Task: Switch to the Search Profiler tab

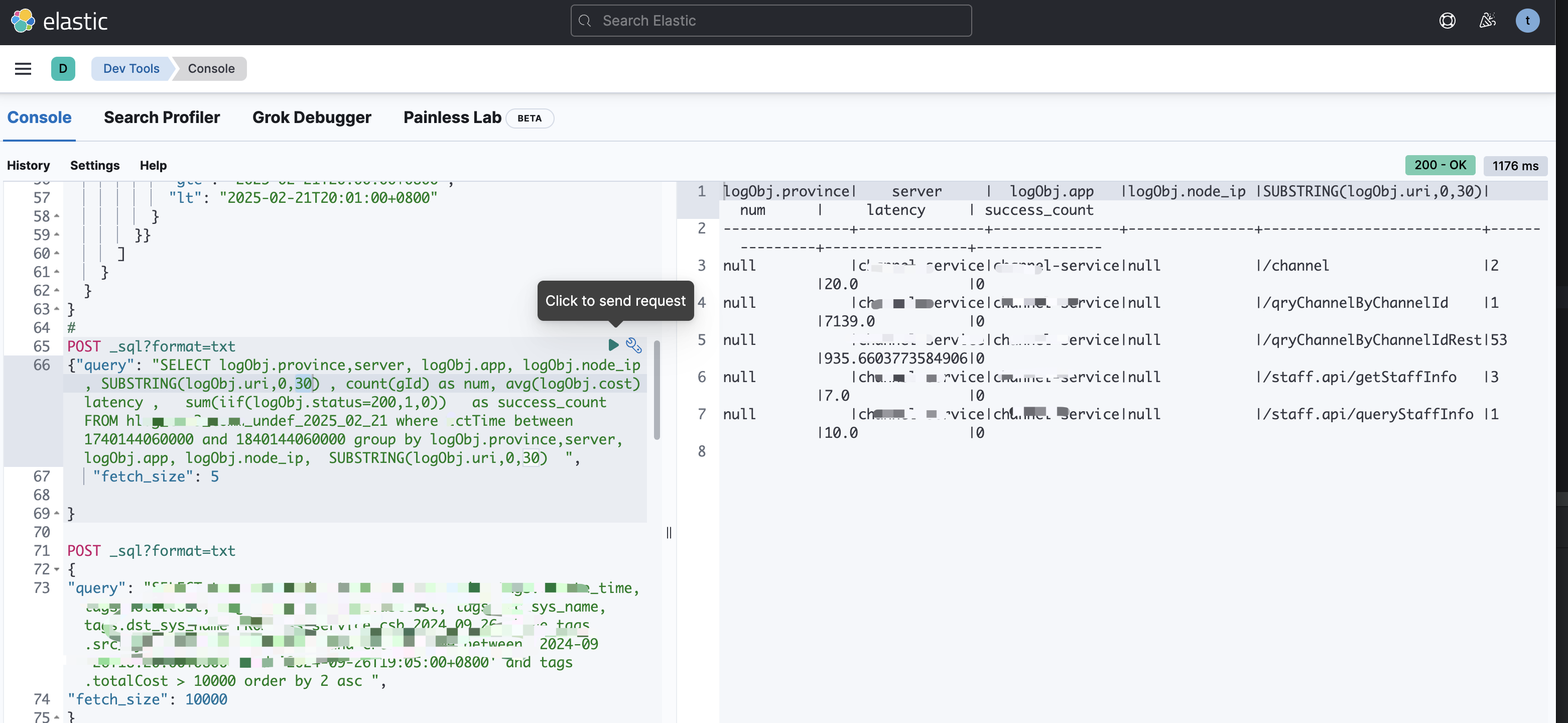Action: coord(161,117)
